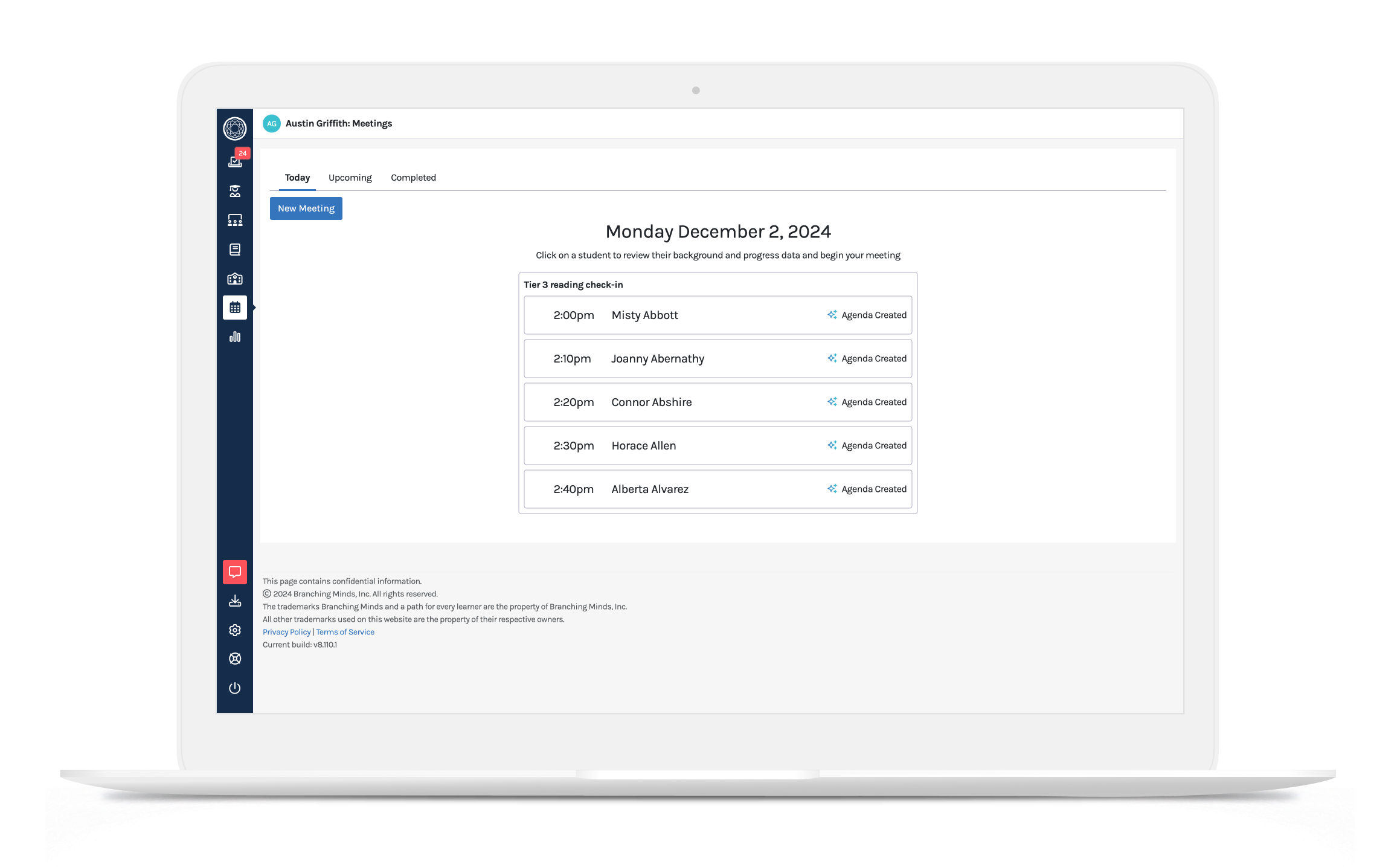Screen dimensions: 1400x867
Task: Switch to the Completed tab
Action: click(413, 178)
